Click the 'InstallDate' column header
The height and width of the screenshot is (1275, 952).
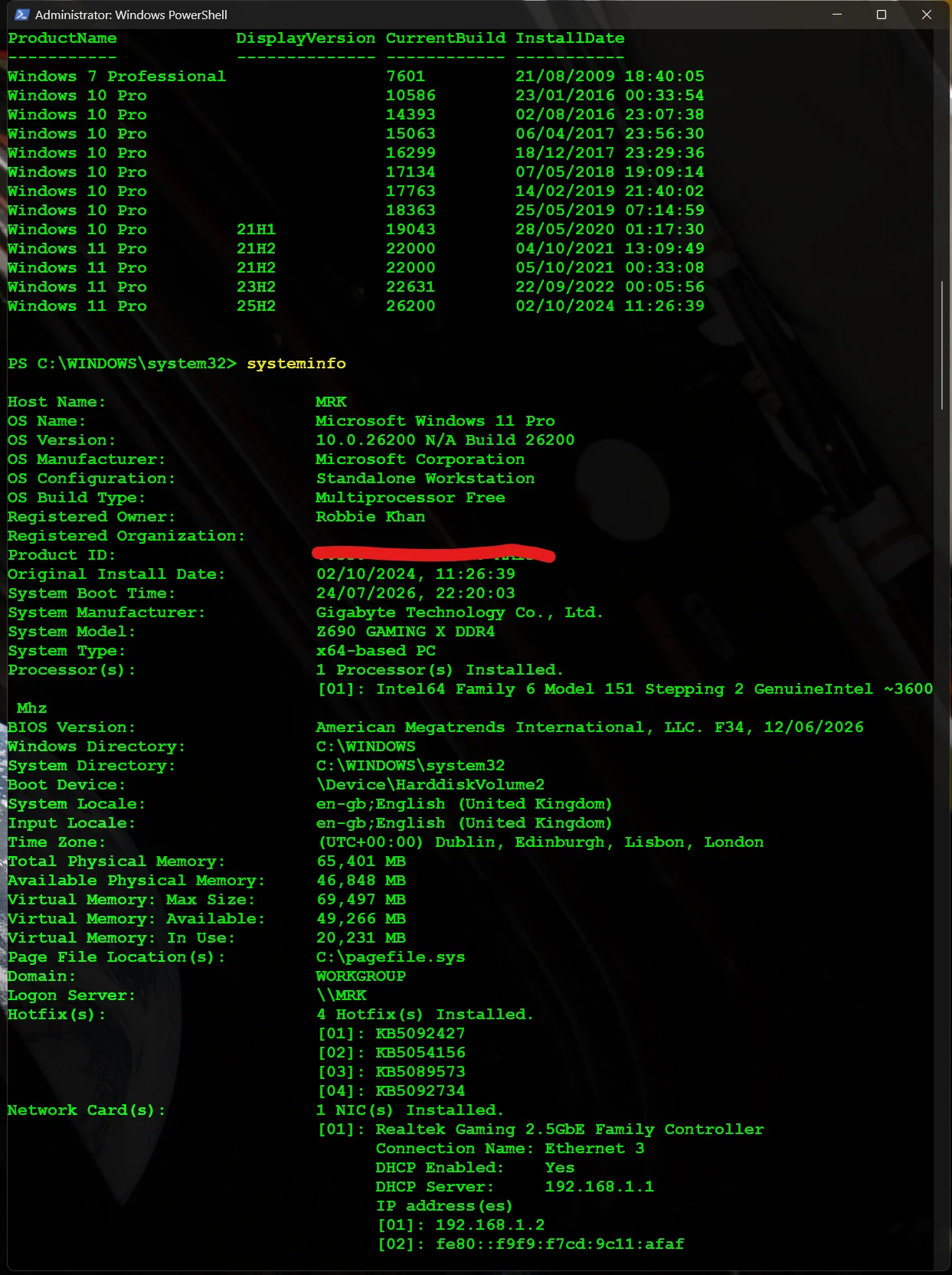[570, 38]
